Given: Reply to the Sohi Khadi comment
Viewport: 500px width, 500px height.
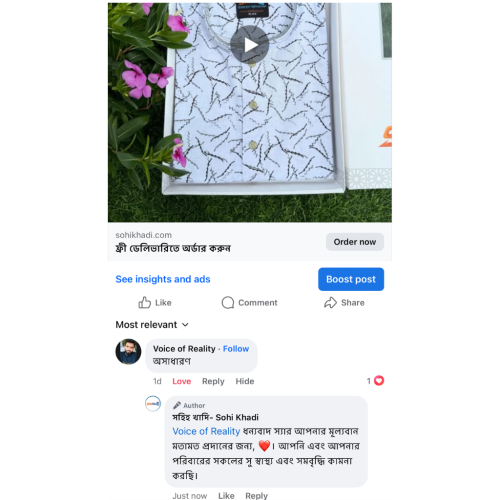Looking at the screenshot, I should click(x=256, y=496).
